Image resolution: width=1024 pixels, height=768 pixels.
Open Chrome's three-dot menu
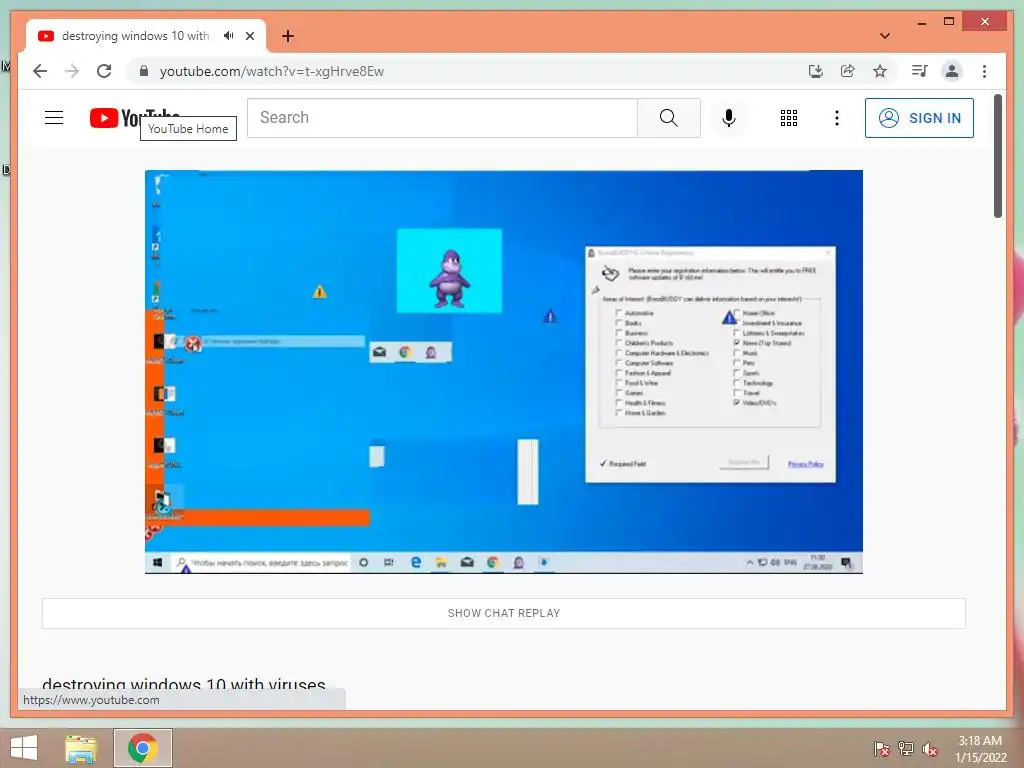(x=984, y=71)
